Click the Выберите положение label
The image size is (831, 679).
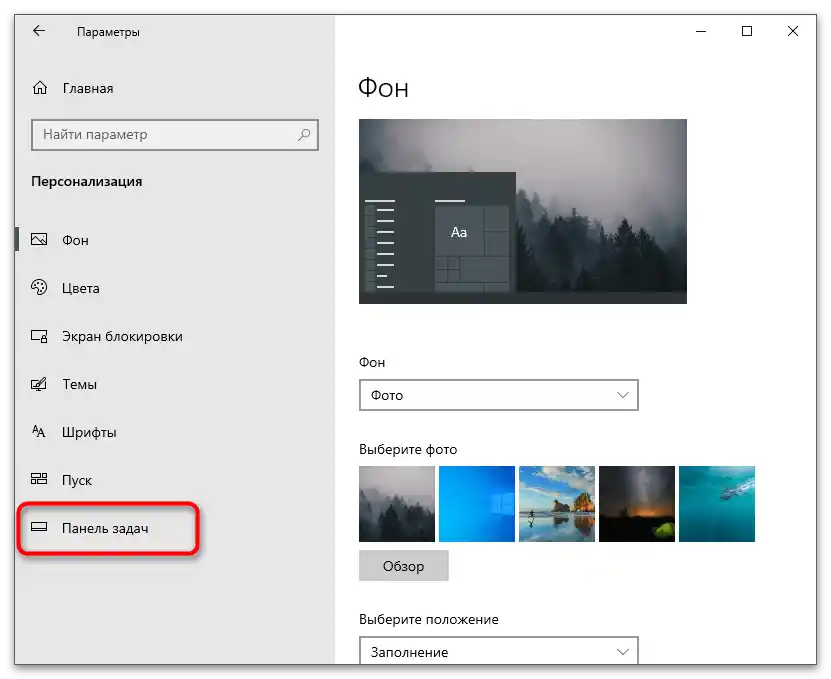[x=429, y=619]
